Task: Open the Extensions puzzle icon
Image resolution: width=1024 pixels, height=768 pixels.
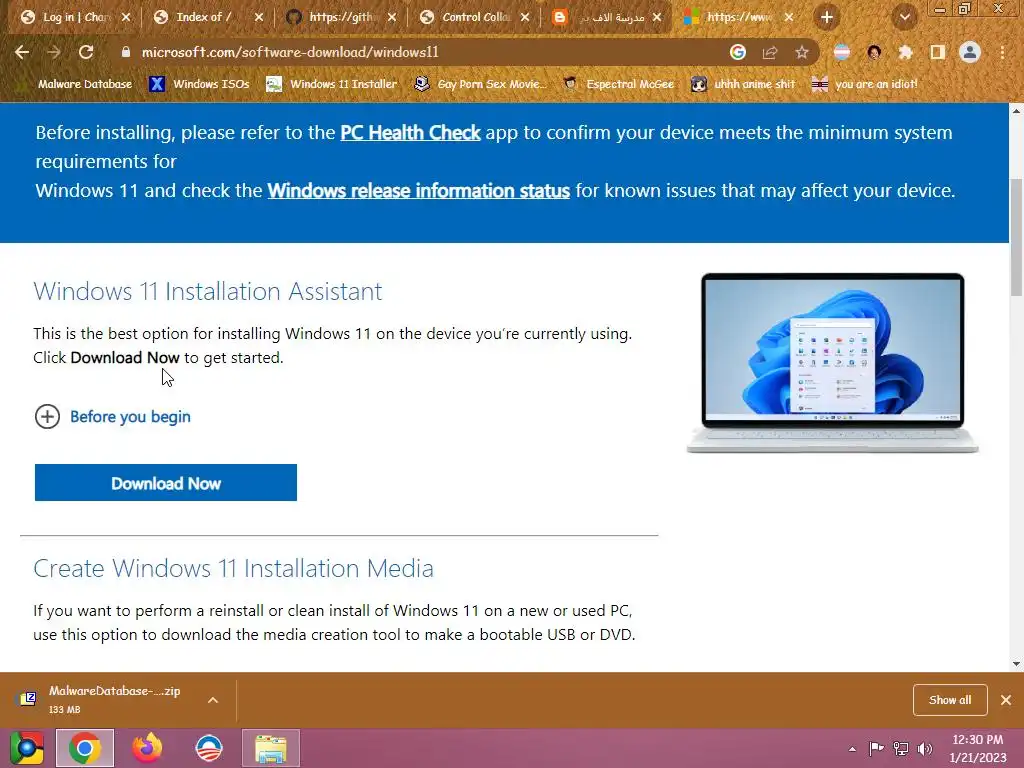Action: [x=906, y=52]
